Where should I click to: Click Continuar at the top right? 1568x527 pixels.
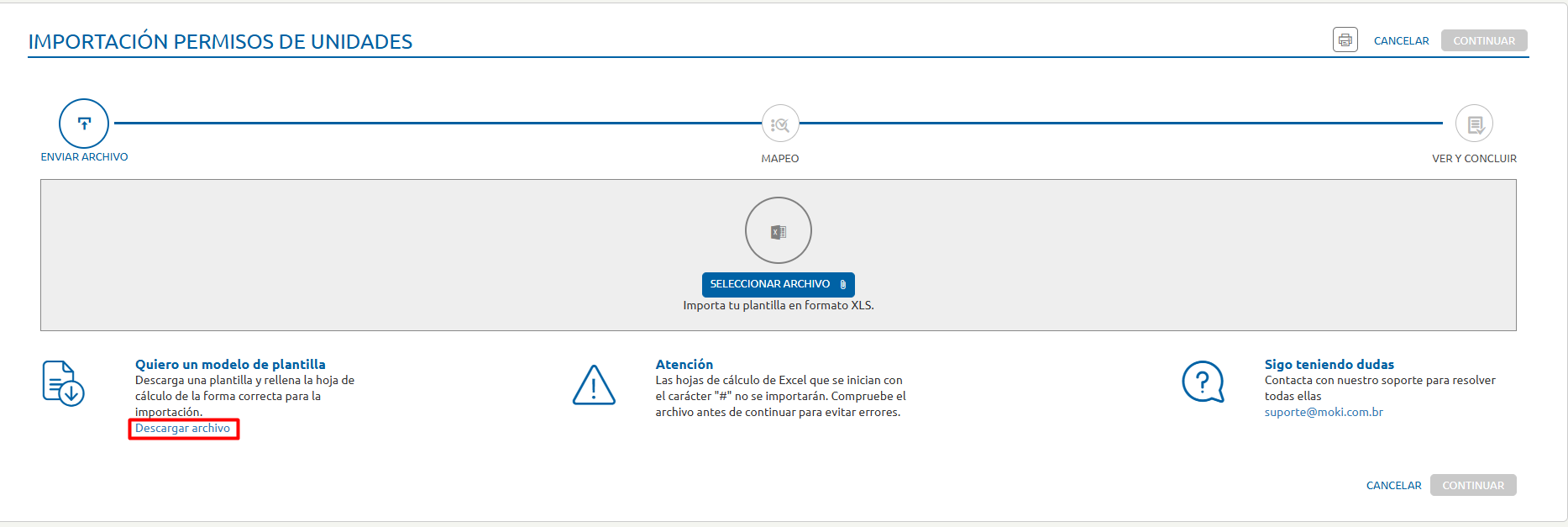click(1484, 41)
